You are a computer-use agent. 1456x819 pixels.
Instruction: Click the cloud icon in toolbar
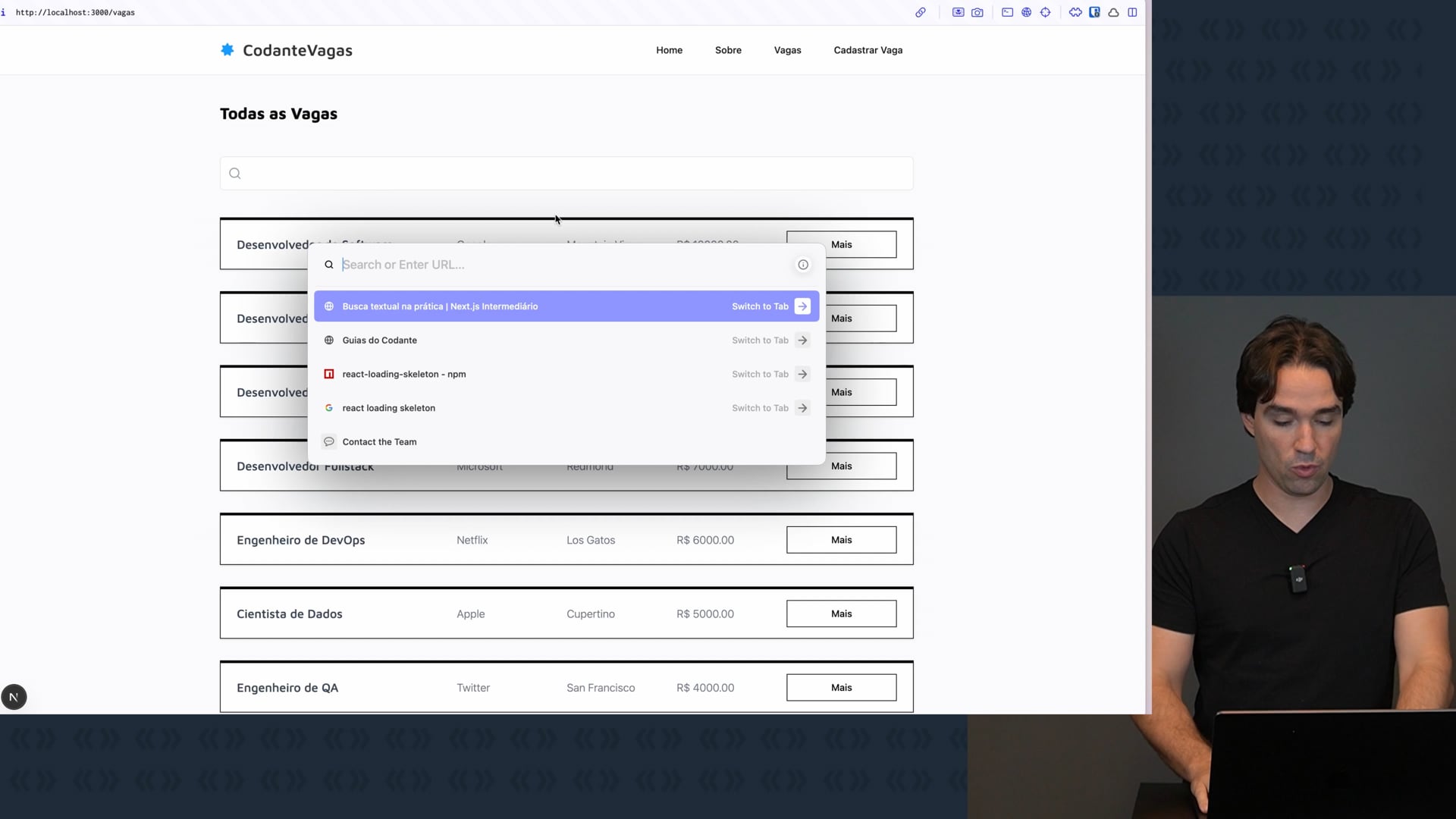[1113, 12]
